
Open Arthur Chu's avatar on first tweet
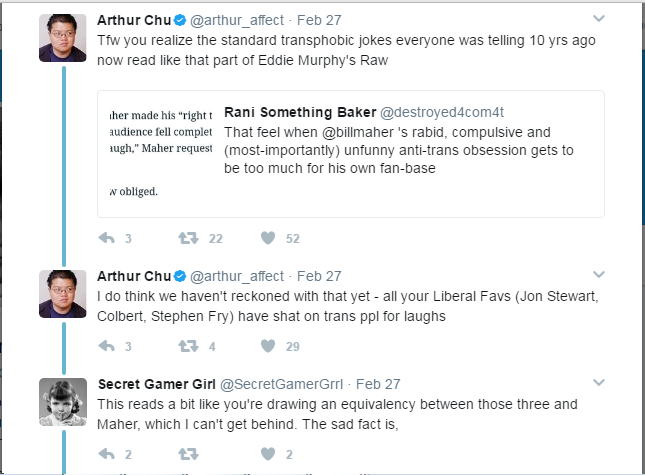(x=63, y=38)
